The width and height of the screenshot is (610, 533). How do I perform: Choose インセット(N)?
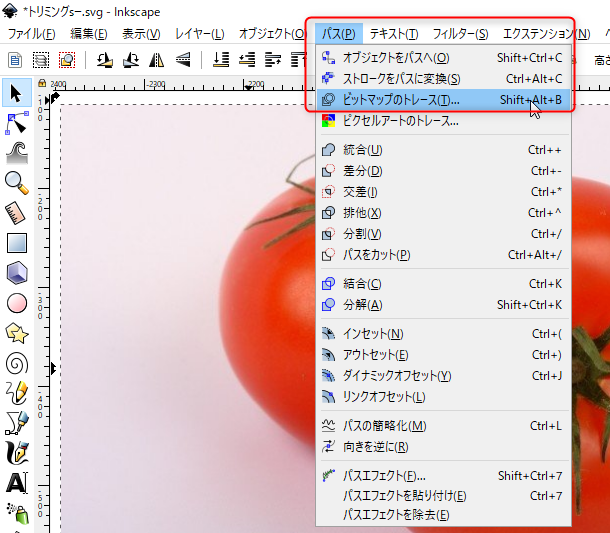(x=443, y=334)
